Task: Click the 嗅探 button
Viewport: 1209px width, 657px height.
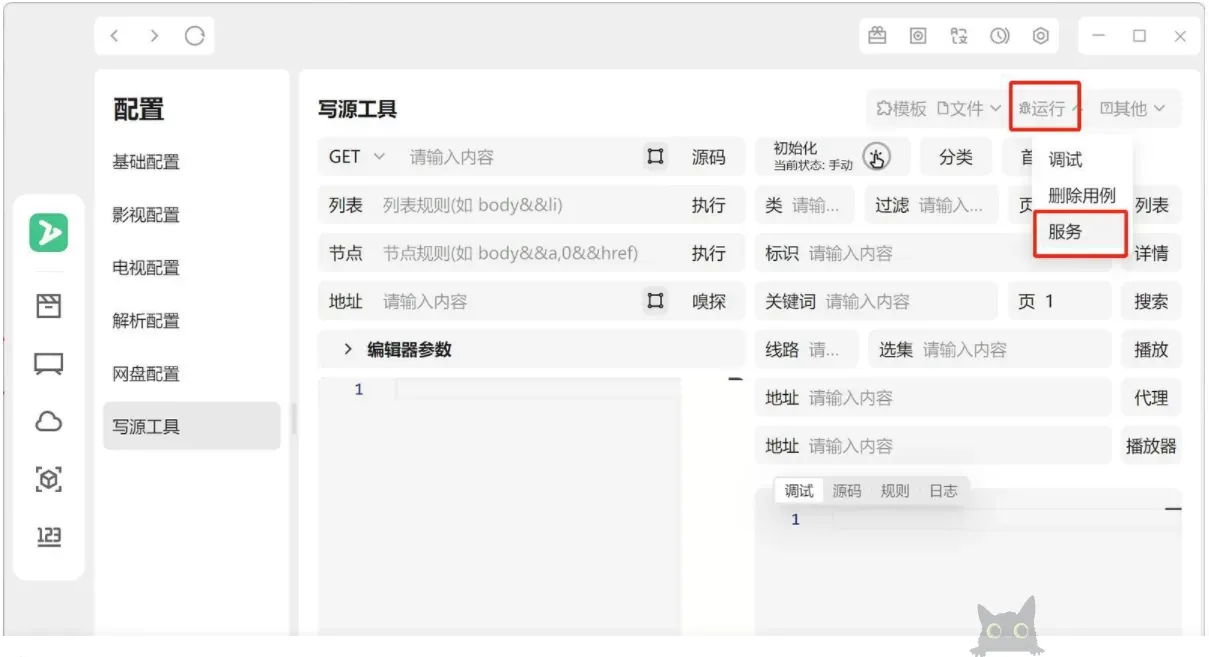Action: [x=709, y=301]
